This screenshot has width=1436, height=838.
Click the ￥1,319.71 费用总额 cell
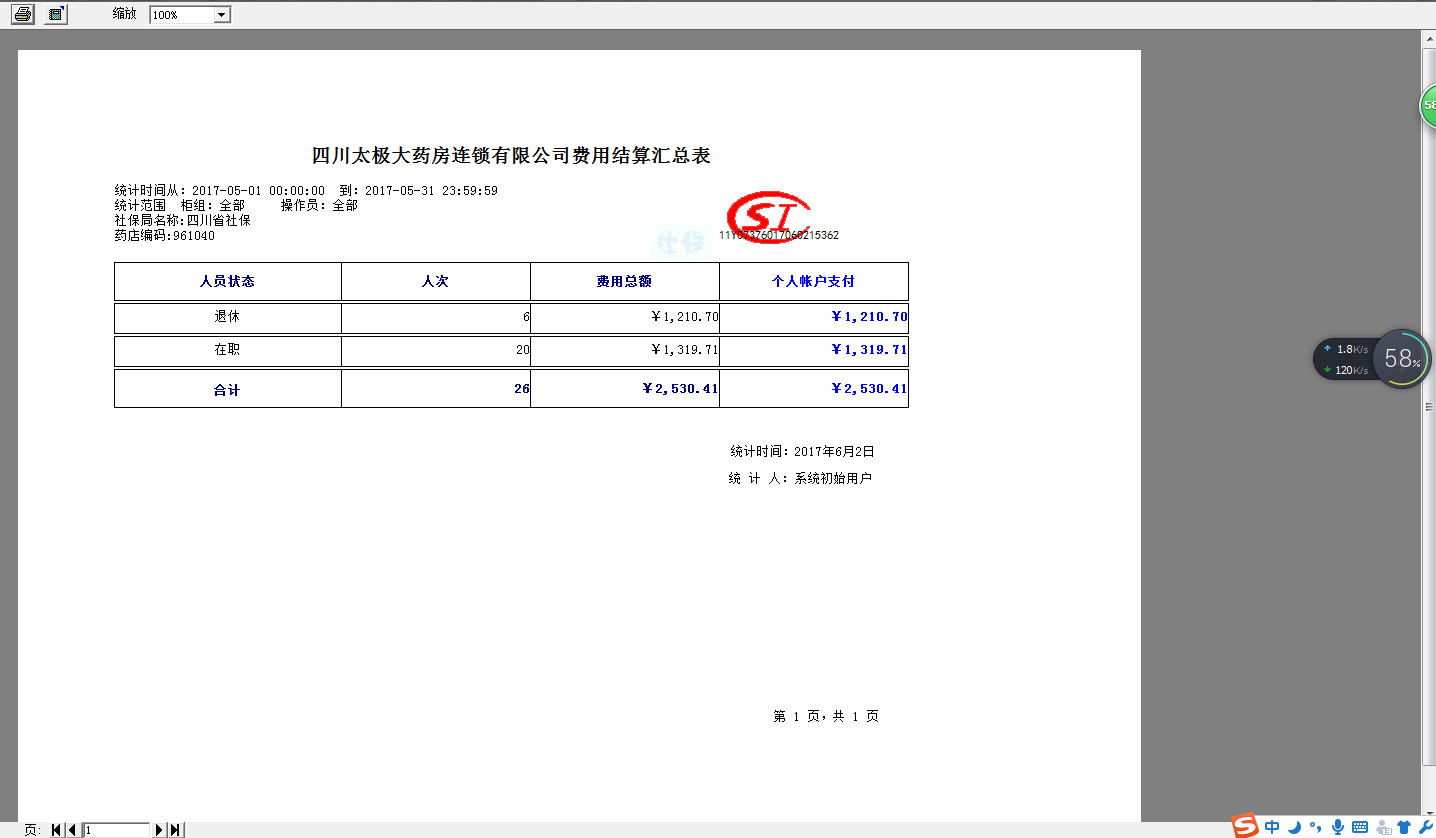click(625, 350)
